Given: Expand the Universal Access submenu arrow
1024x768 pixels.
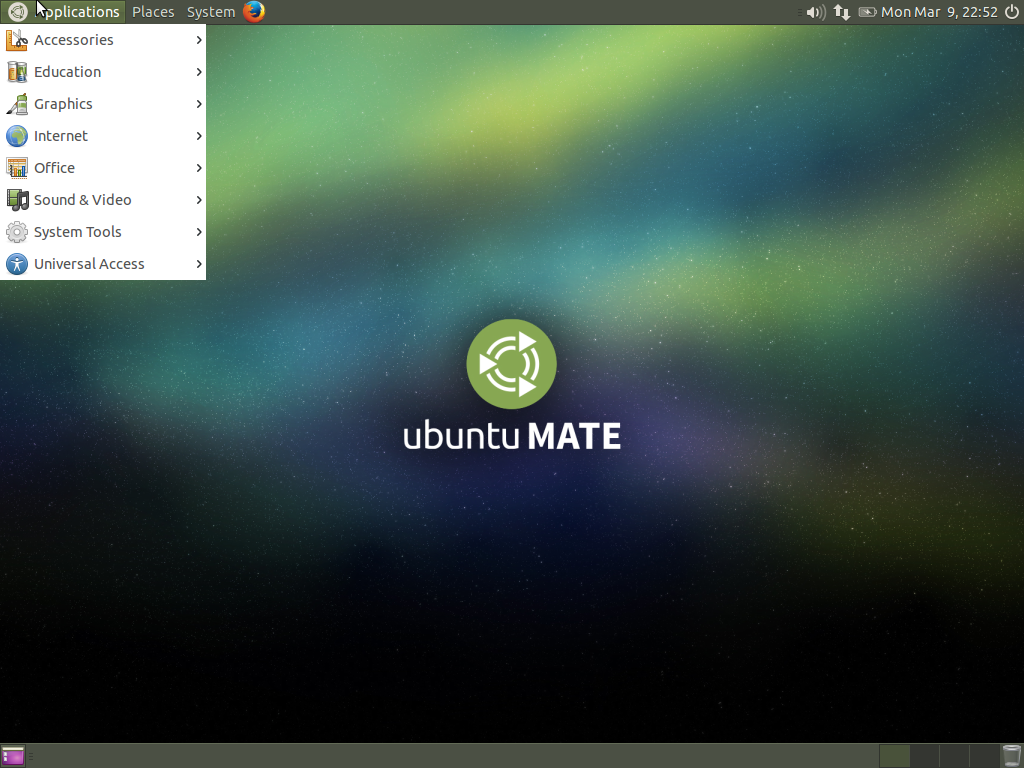Looking at the screenshot, I should pos(199,264).
